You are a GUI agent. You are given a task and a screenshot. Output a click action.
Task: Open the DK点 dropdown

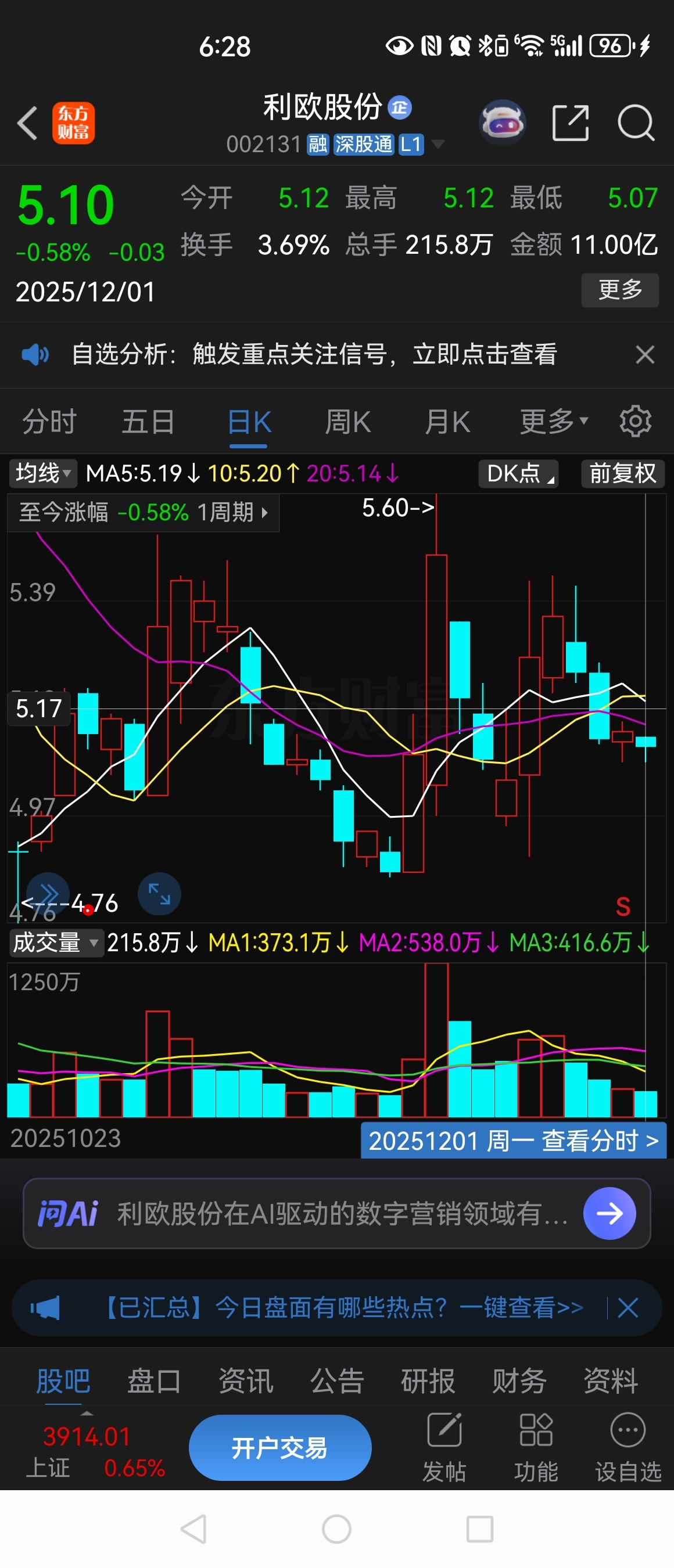coord(519,473)
